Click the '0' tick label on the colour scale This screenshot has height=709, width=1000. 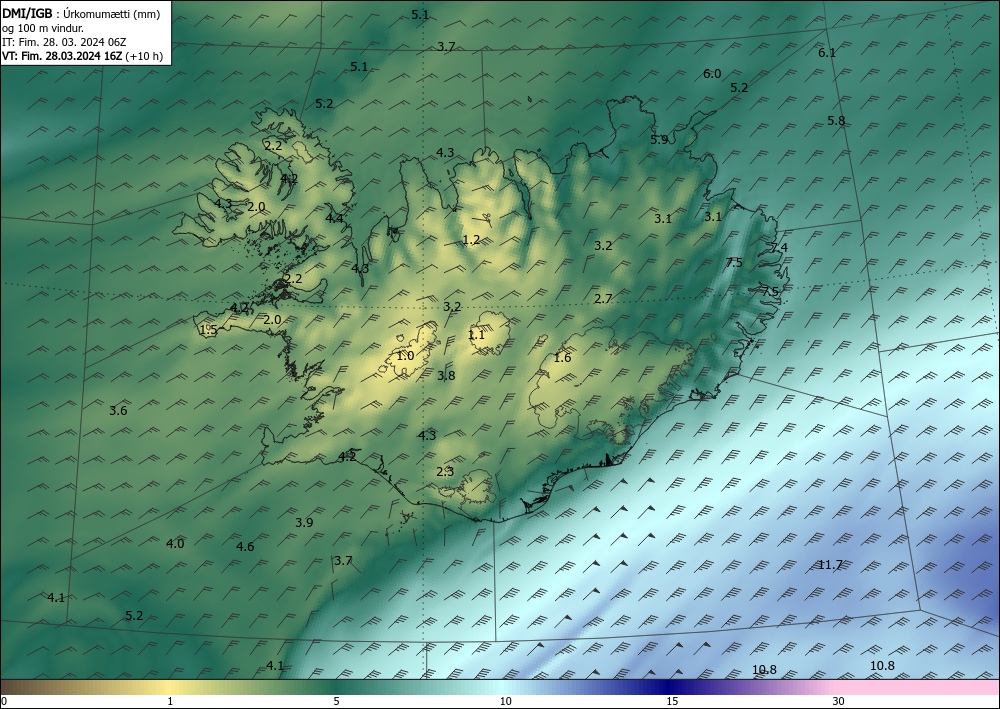(x=4, y=701)
